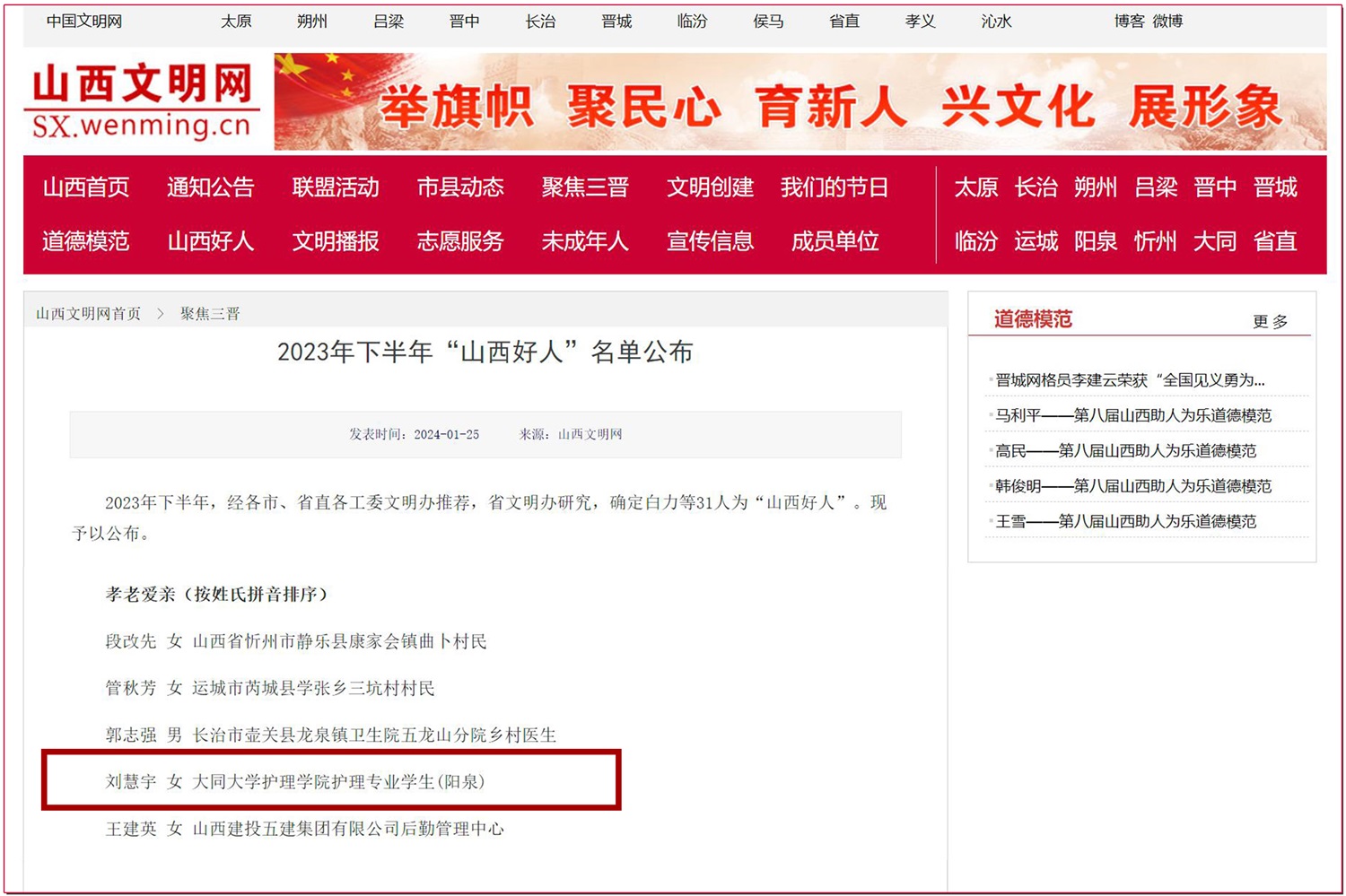Click 山西文明网首页 breadcrumb link
Screen dimensions: 1346x896
click(89, 314)
